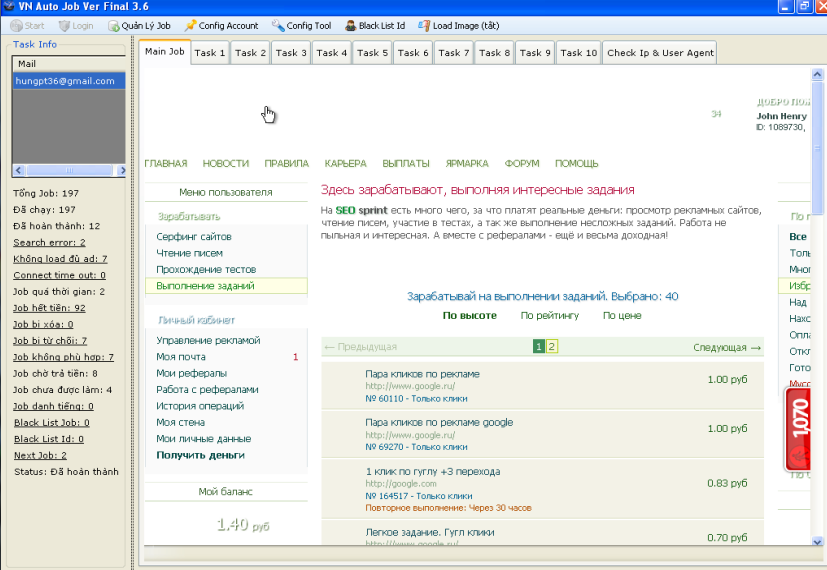The height and width of the screenshot is (570, 827).
Task: Open Прохождение тестов menu link
Action: [x=206, y=269]
